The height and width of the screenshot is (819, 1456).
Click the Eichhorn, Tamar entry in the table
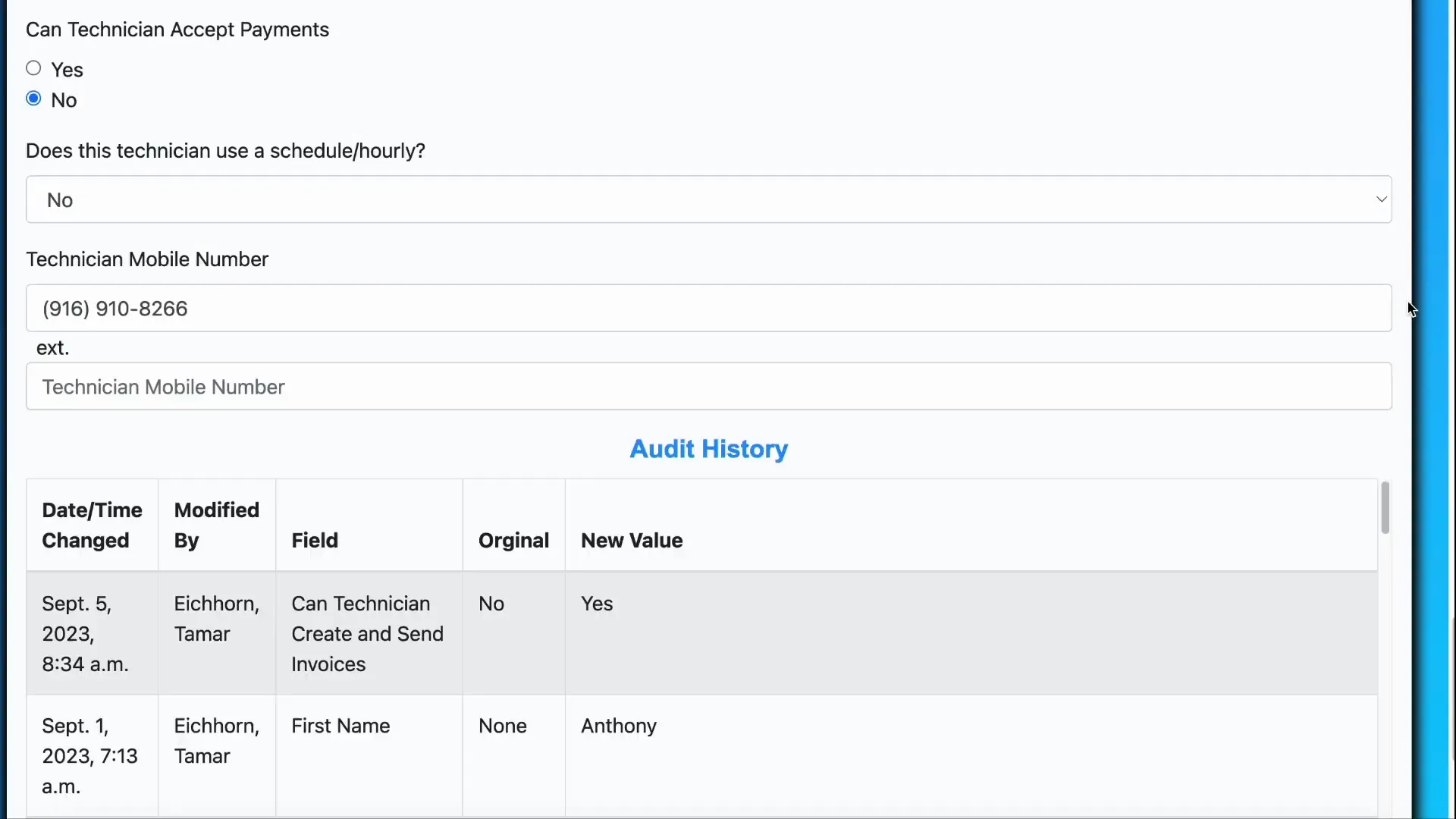[x=217, y=618]
